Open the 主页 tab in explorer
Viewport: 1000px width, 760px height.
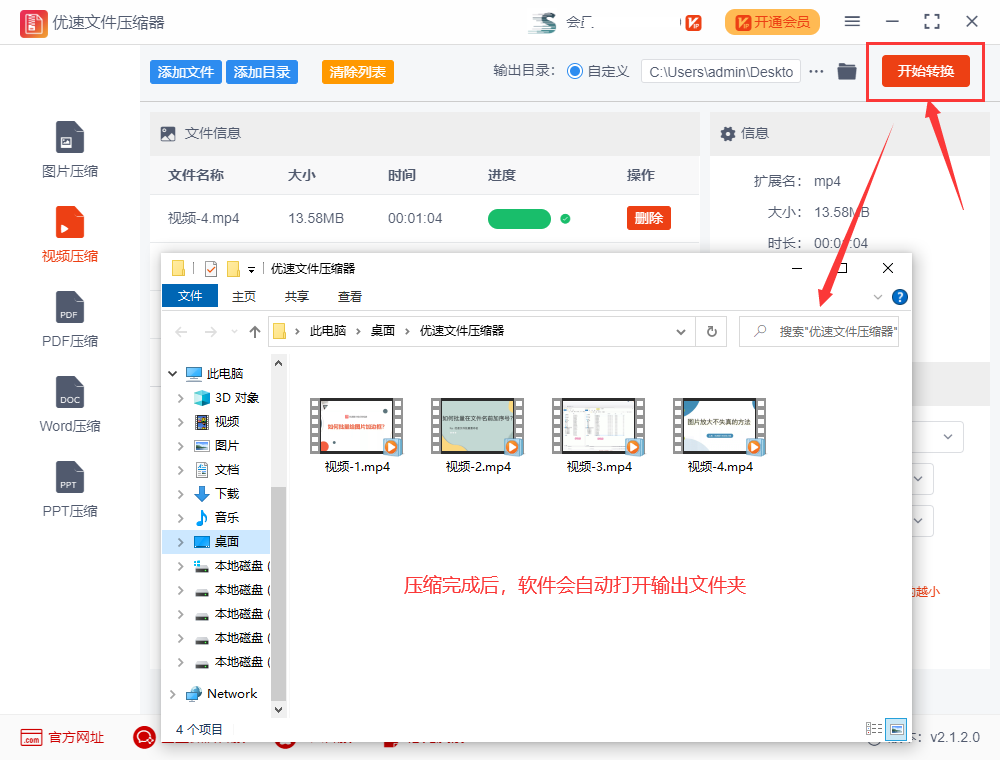[x=244, y=296]
